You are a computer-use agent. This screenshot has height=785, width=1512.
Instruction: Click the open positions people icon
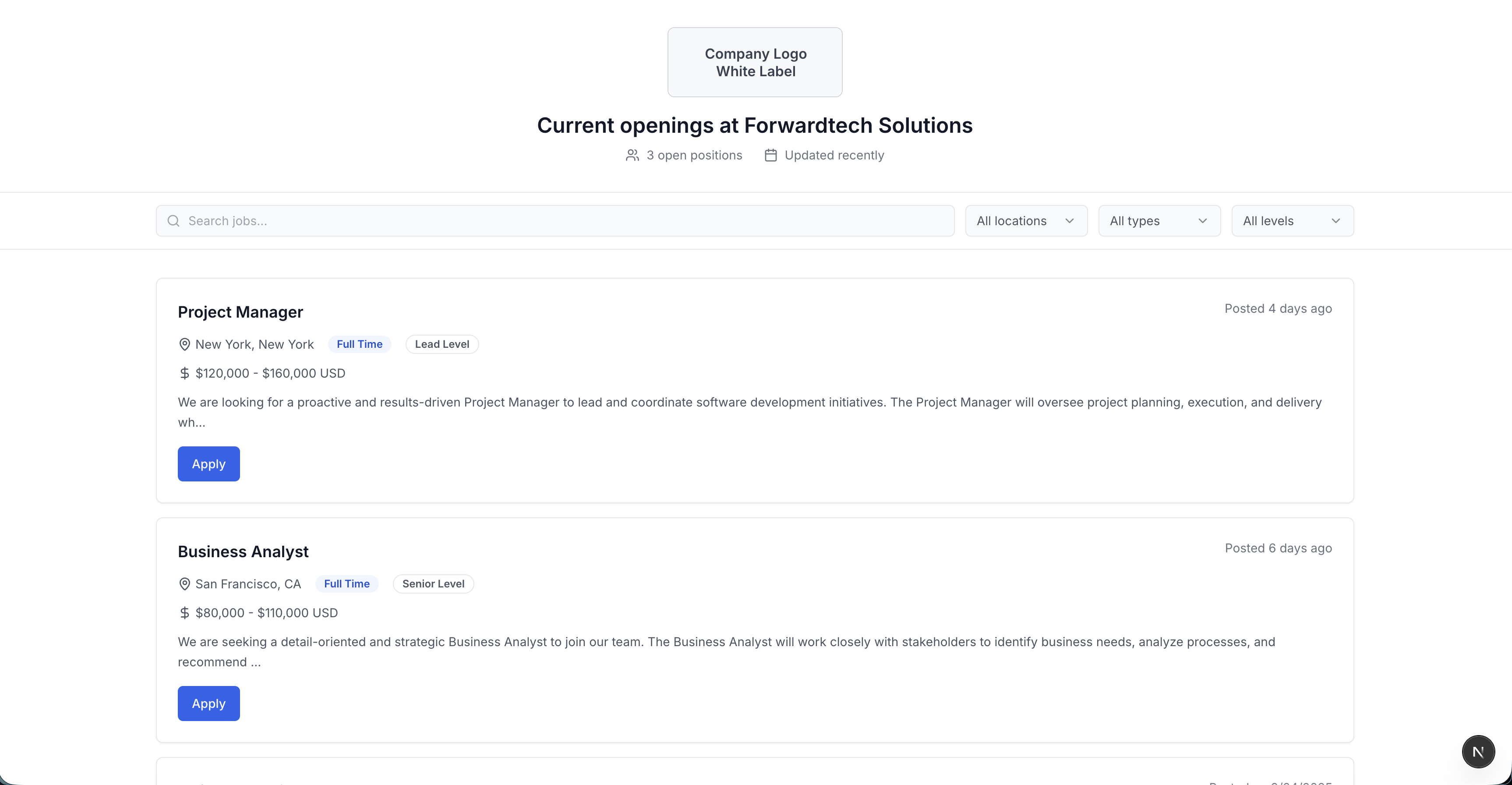(x=632, y=155)
